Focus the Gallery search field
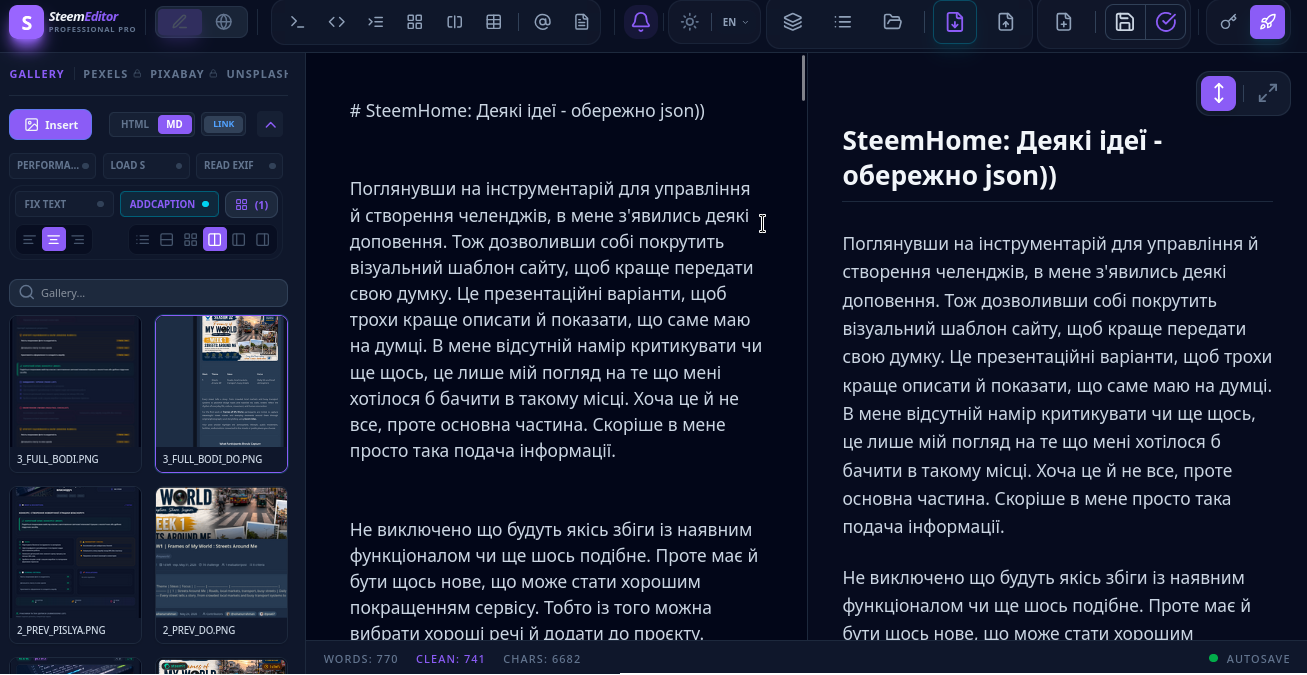The width and height of the screenshot is (1307, 675). [x=148, y=293]
